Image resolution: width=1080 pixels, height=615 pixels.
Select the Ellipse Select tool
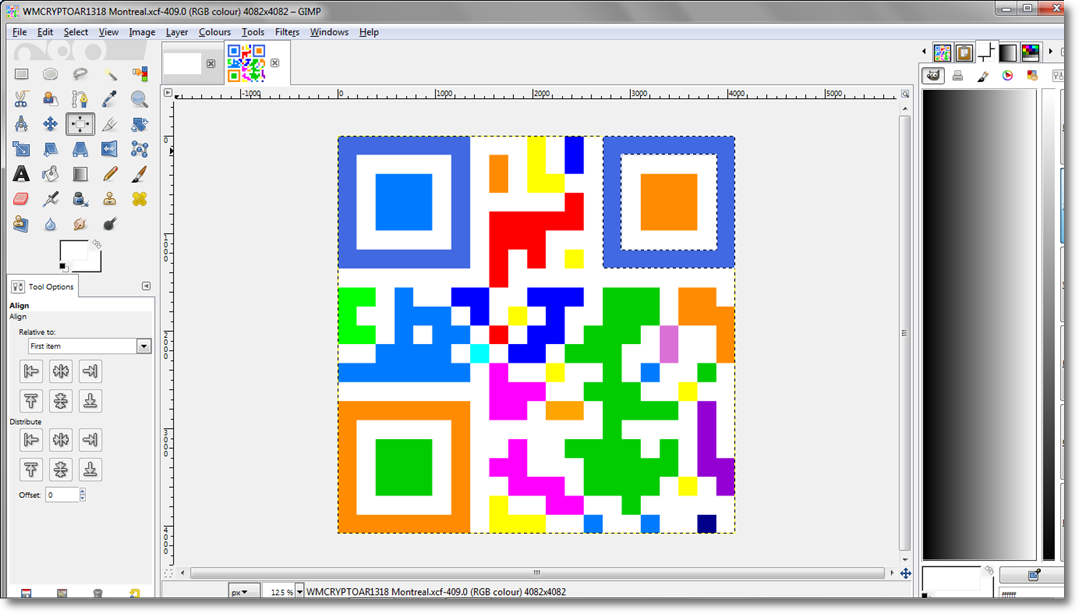click(x=50, y=74)
